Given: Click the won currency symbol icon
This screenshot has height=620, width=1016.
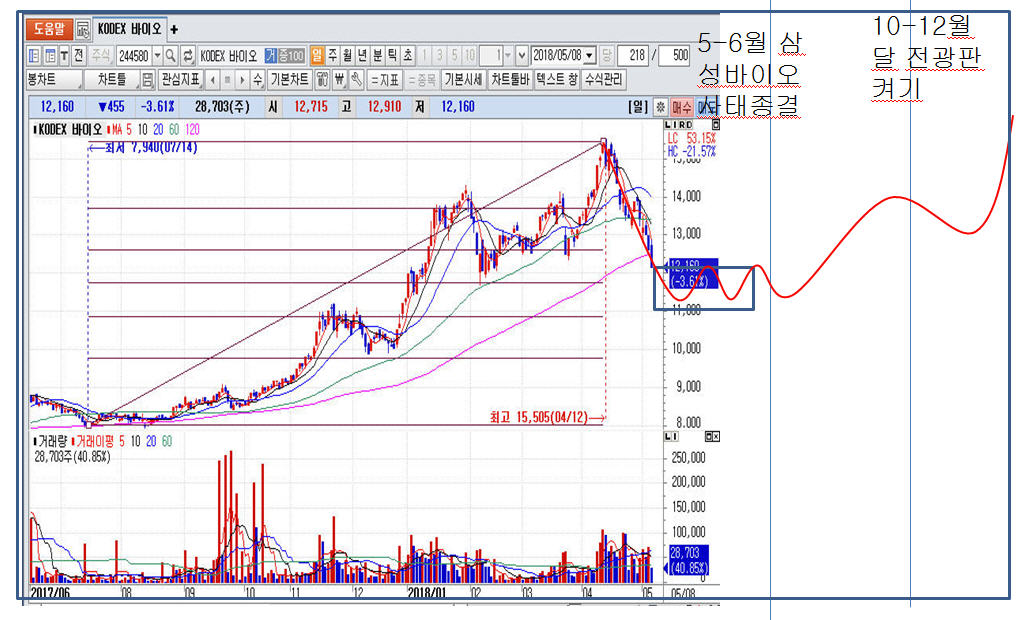Looking at the screenshot, I should click(x=340, y=80).
